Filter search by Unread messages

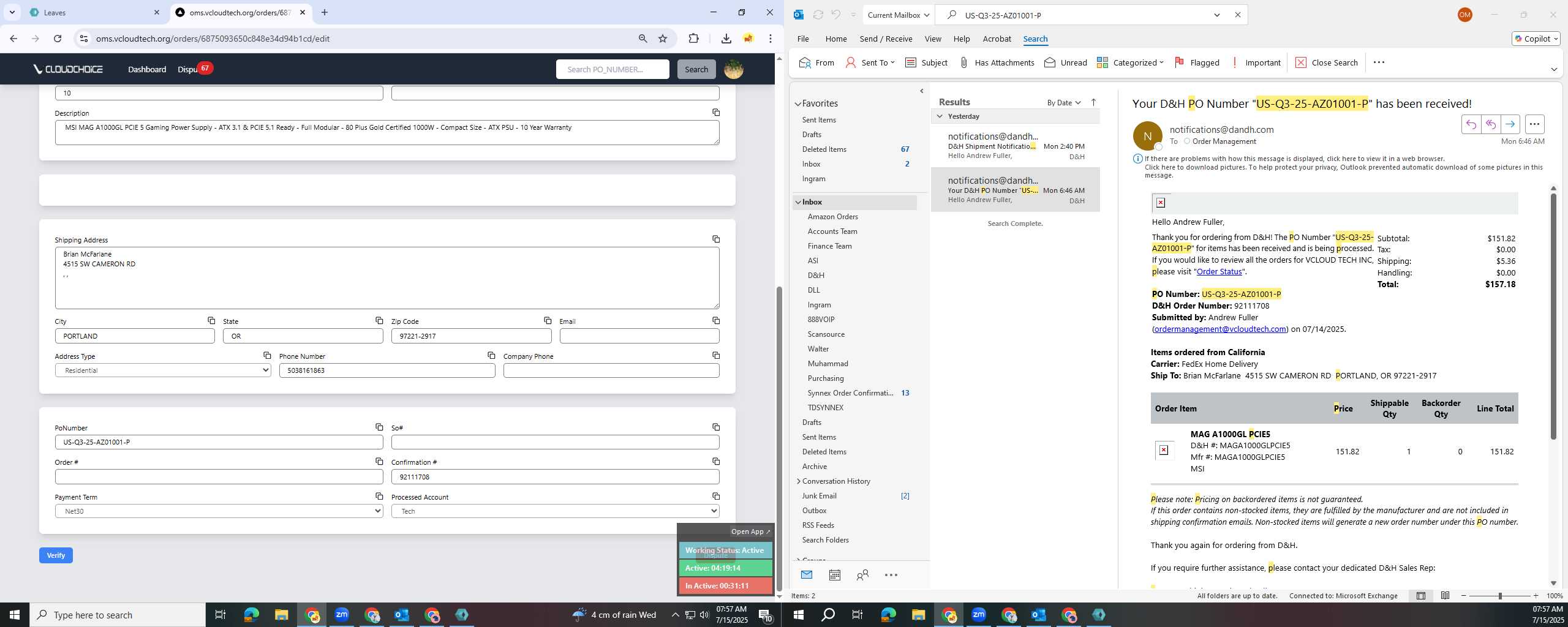[x=1066, y=62]
